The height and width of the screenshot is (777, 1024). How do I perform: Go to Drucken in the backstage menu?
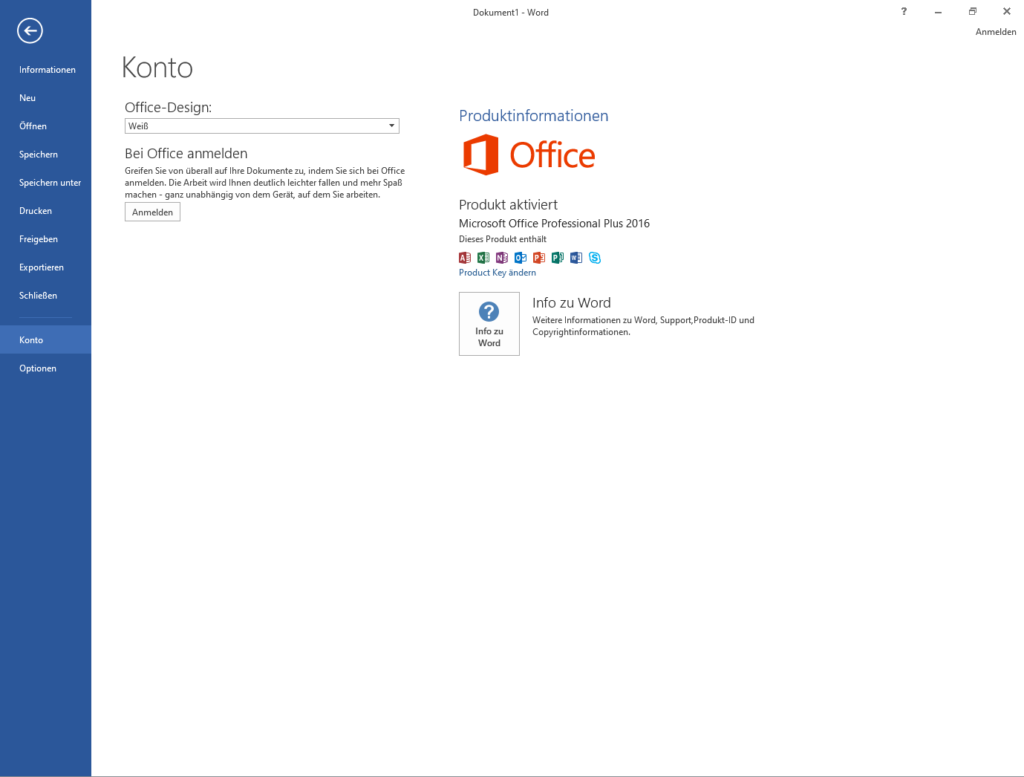click(35, 211)
